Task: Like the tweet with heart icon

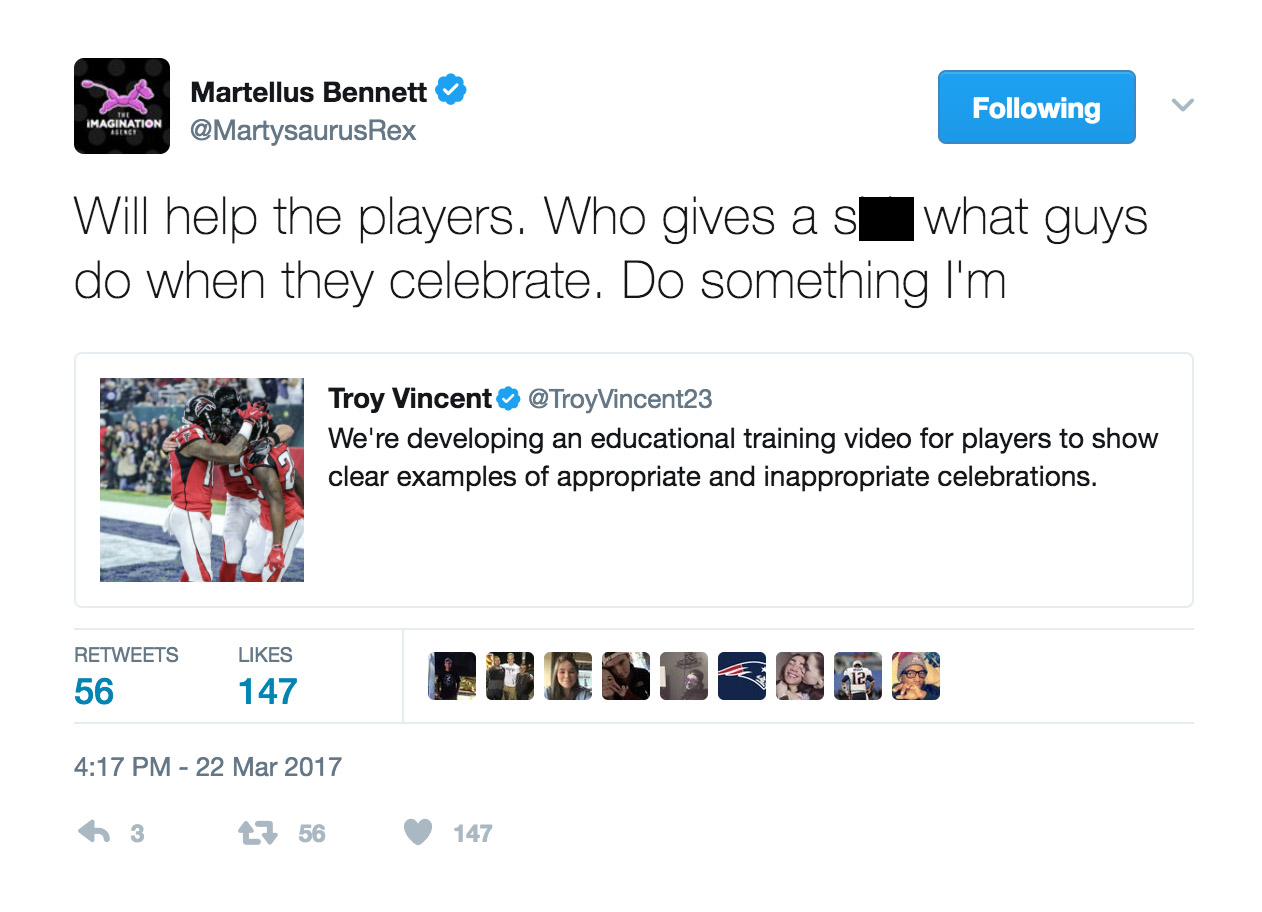Action: point(418,832)
